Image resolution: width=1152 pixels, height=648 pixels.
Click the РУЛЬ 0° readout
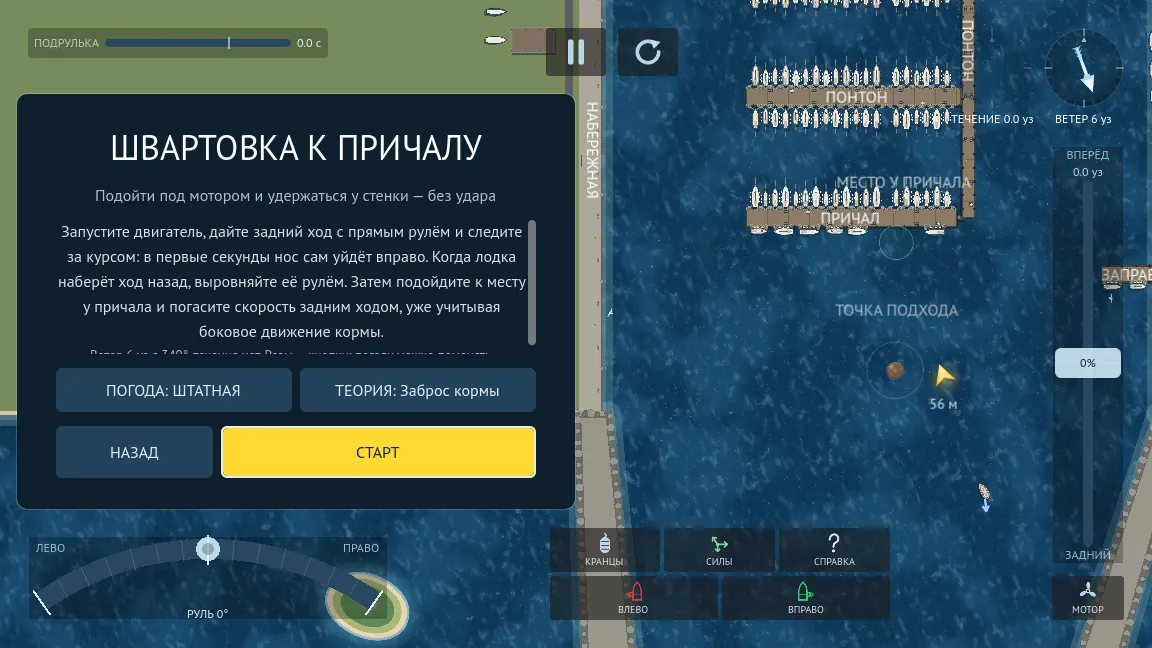207,614
